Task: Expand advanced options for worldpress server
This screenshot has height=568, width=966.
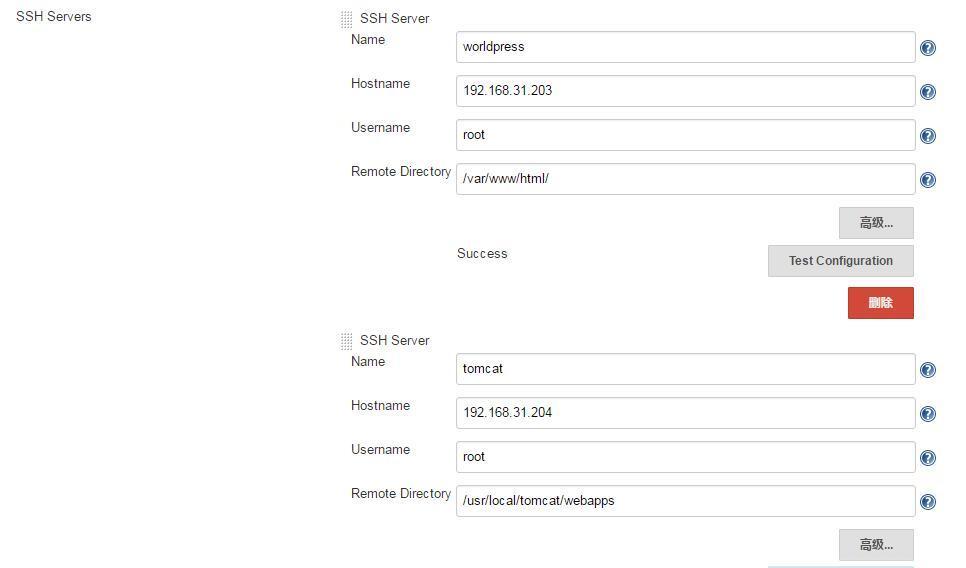Action: (876, 223)
